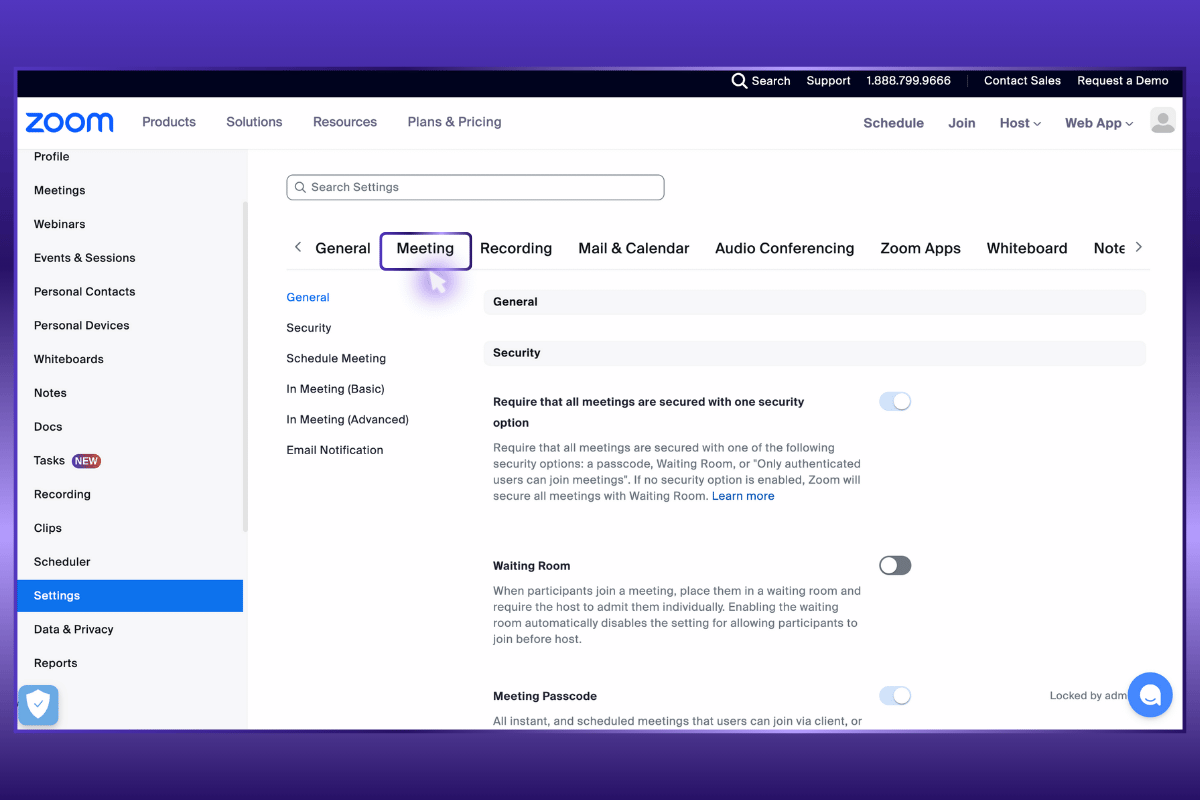Open the Resources menu
The height and width of the screenshot is (800, 1200).
tap(345, 122)
